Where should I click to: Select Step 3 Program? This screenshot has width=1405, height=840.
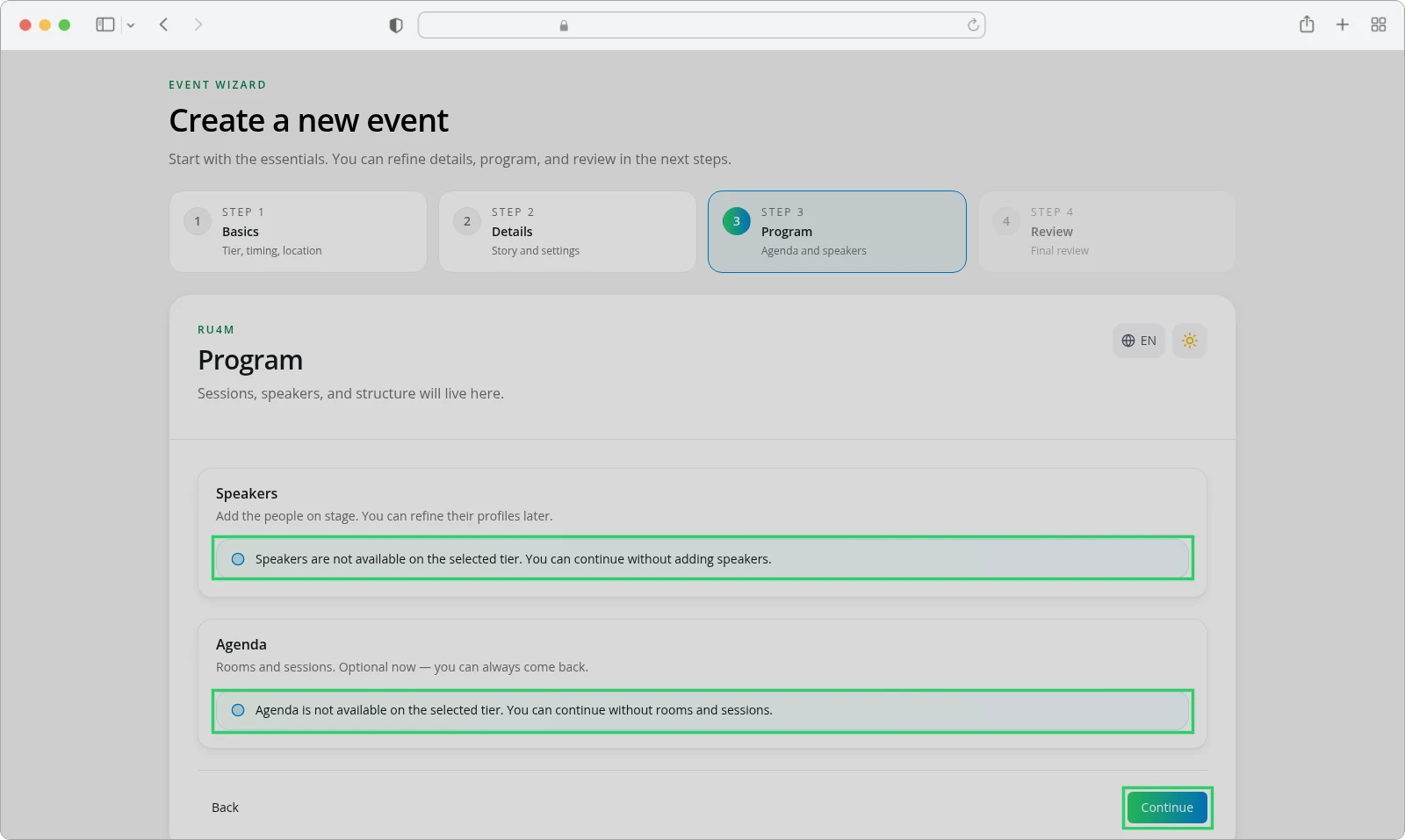pos(837,232)
